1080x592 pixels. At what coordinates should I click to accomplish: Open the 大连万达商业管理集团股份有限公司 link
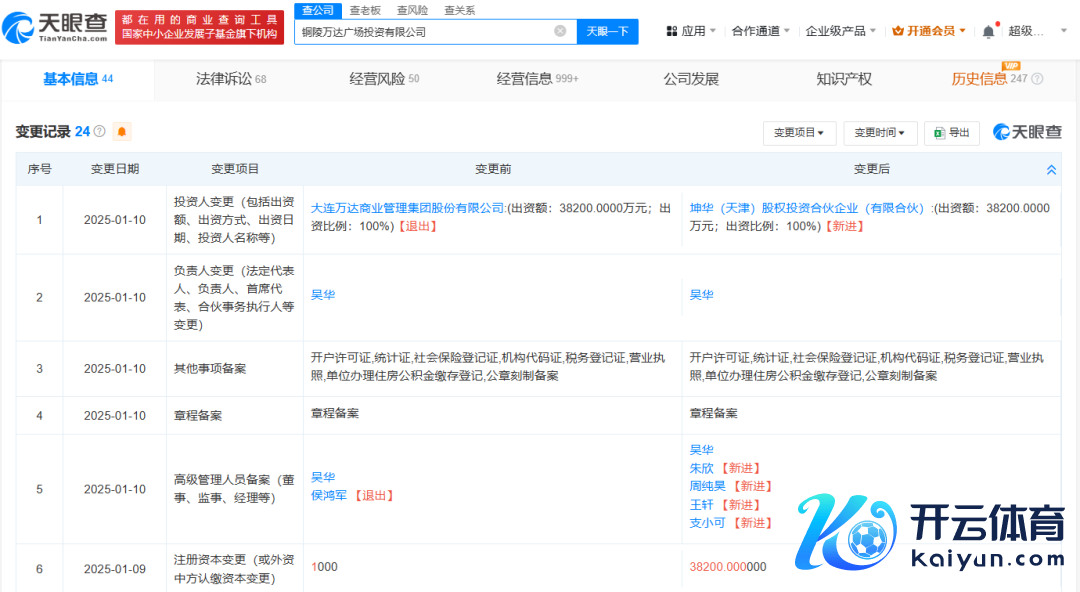click(x=408, y=209)
